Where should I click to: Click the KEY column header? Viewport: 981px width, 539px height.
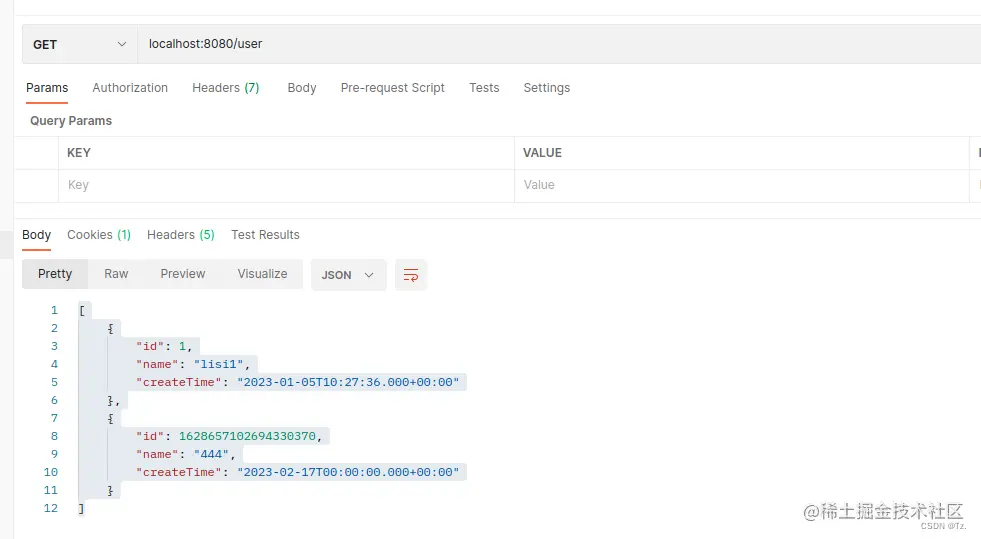click(x=79, y=153)
